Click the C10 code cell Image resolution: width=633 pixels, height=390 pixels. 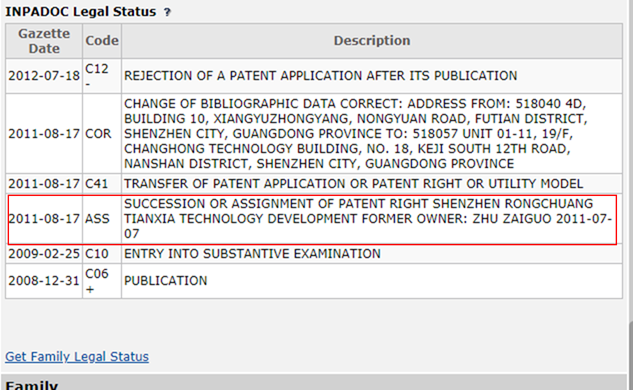96,254
